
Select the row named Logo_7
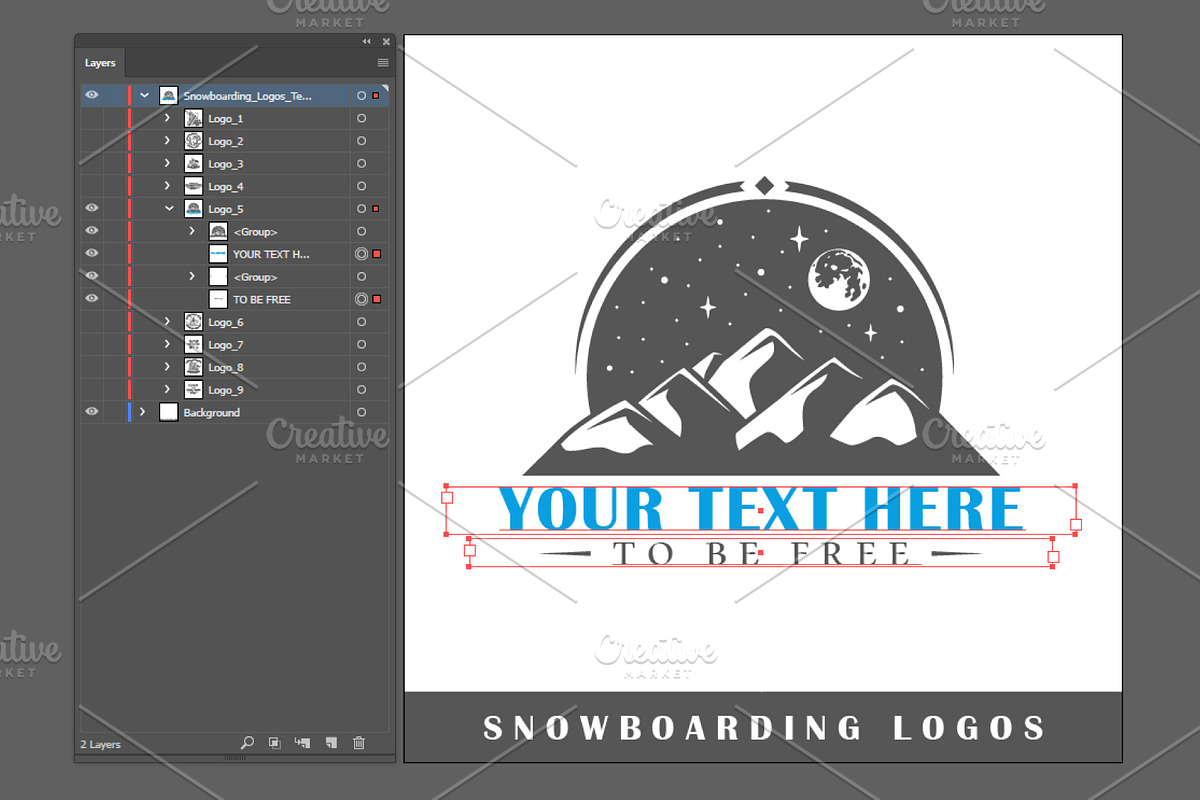click(235, 345)
